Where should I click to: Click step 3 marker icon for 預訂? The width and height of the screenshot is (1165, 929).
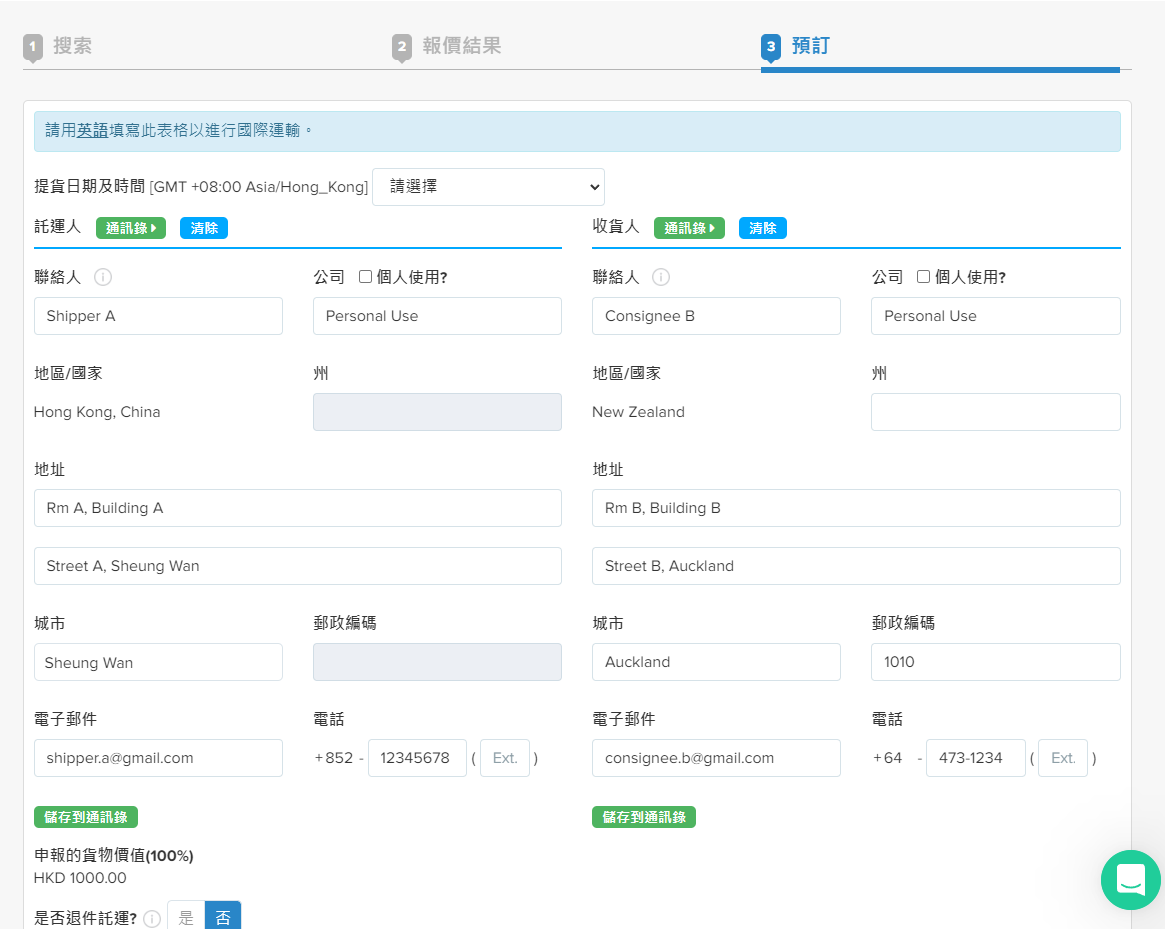770,47
